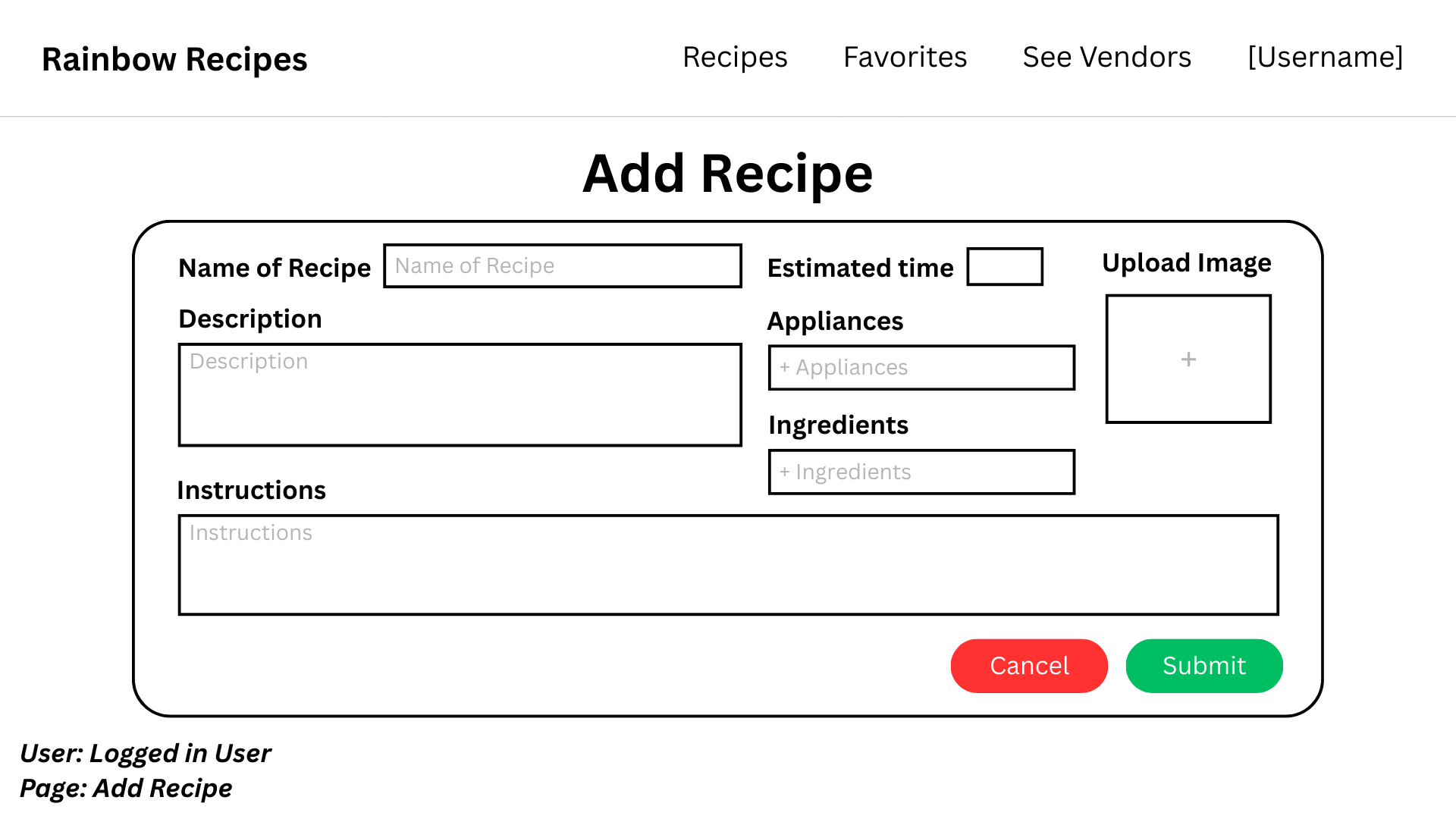Click the plus icon to upload image
This screenshot has width=1456, height=819.
point(1188,359)
